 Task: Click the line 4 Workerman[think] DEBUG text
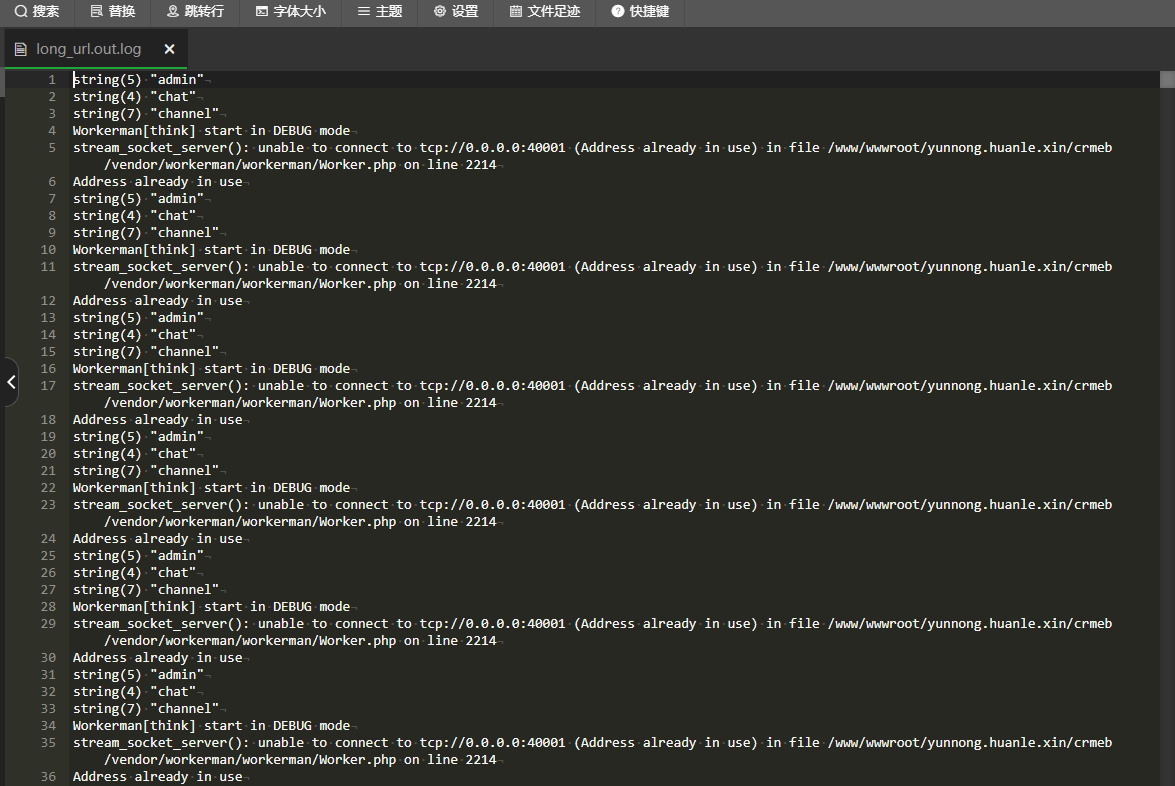[x=211, y=131]
